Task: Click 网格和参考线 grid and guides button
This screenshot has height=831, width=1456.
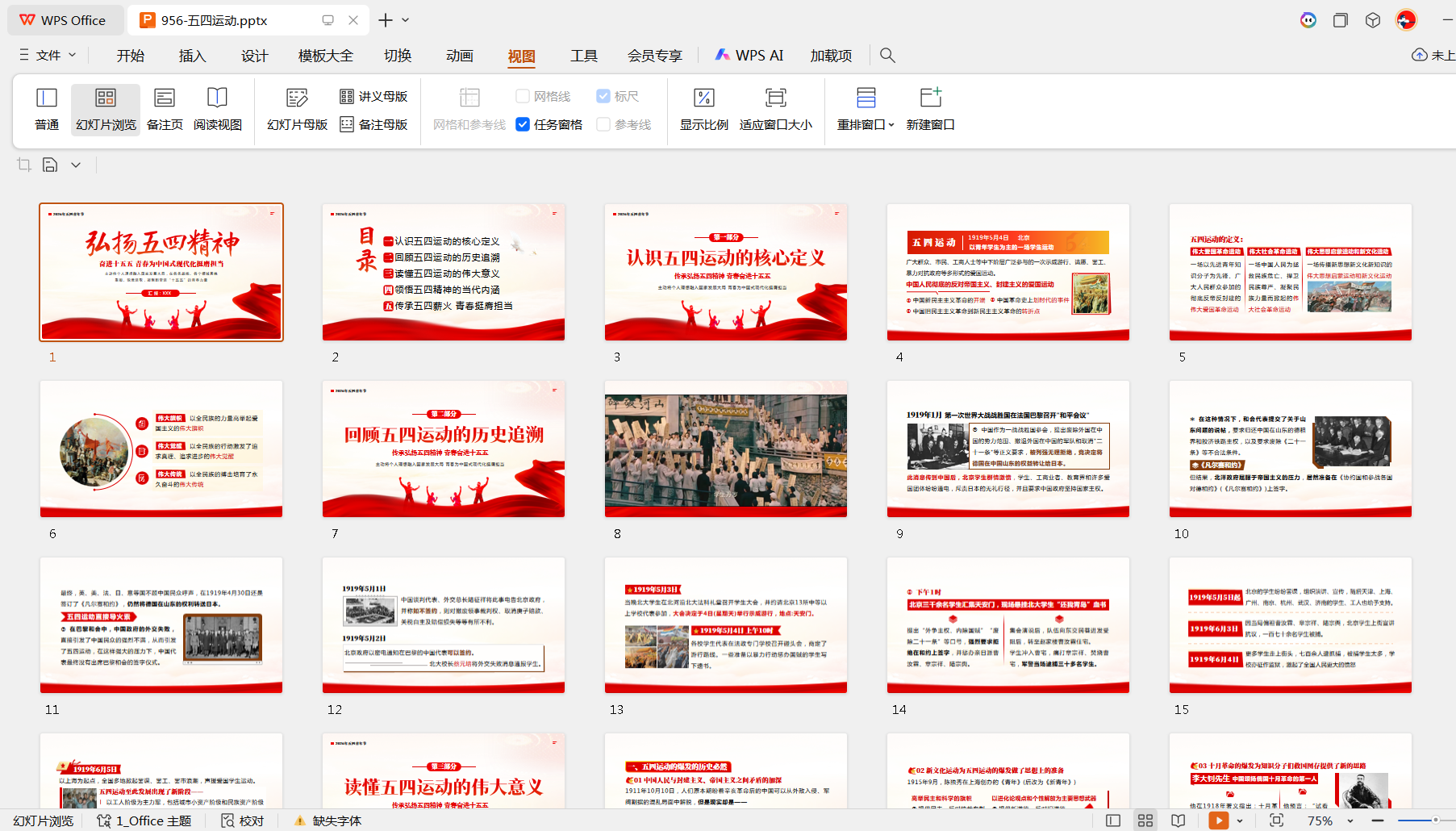Action: [469, 109]
